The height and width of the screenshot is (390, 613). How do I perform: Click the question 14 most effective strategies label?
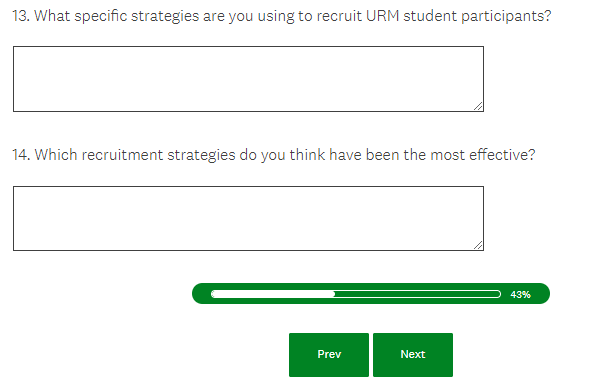tap(274, 155)
